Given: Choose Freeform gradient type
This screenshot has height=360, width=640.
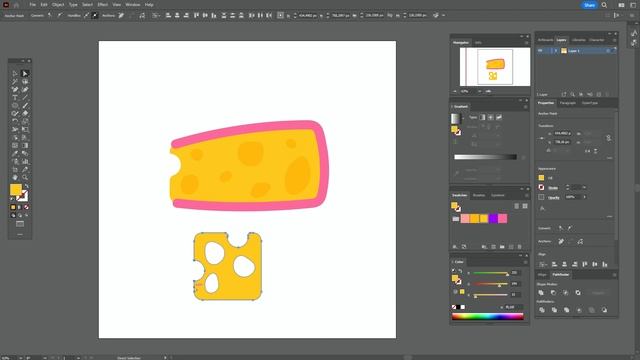Looking at the screenshot, I should click(499, 117).
